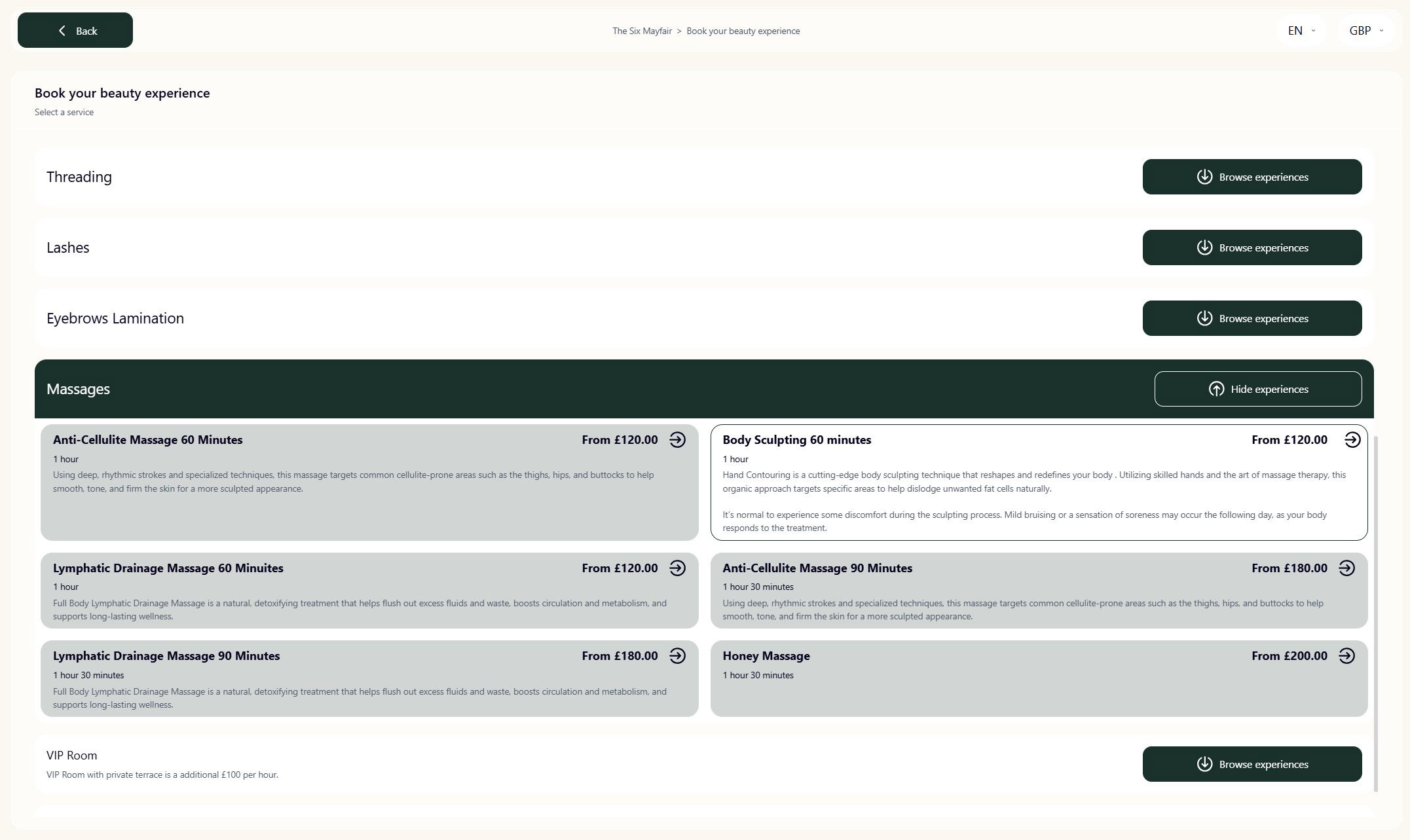Open the GBP currency dropdown

click(1366, 31)
